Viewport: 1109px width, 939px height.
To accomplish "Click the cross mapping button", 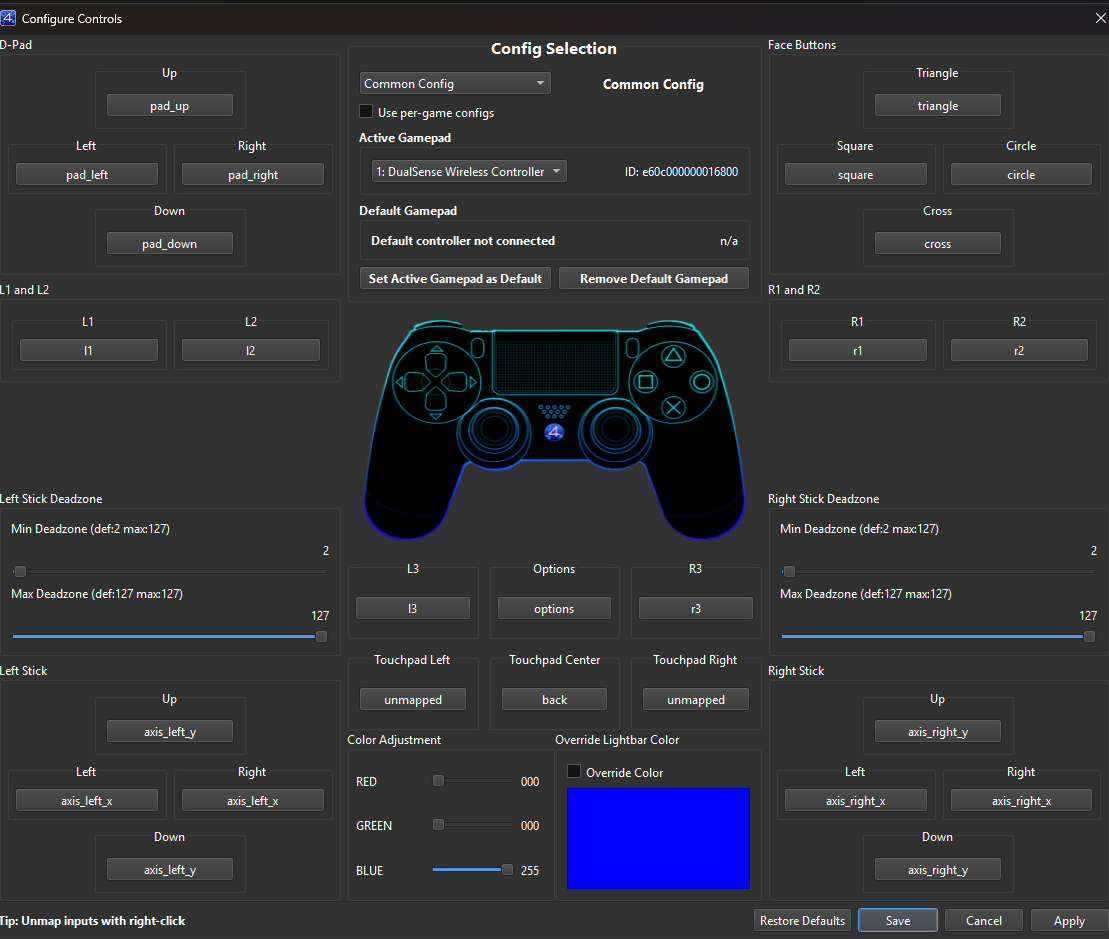I will (938, 243).
